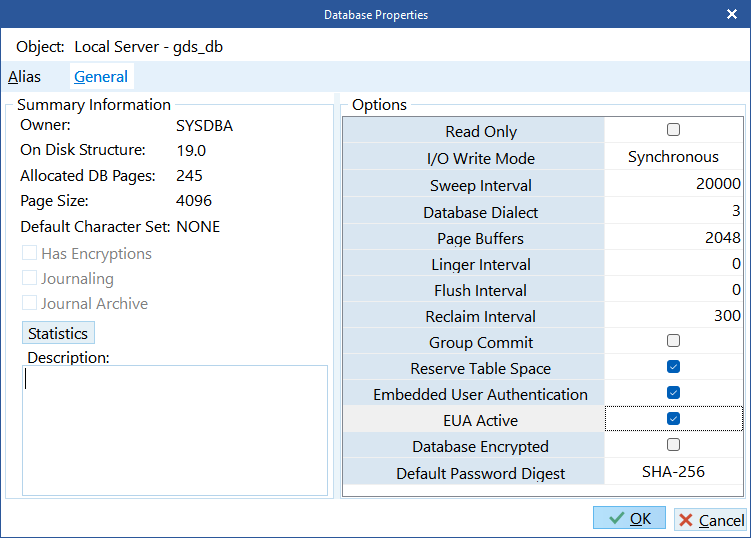The width and height of the screenshot is (751, 538).
Task: Cancel the dialog changes
Action: (x=710, y=520)
